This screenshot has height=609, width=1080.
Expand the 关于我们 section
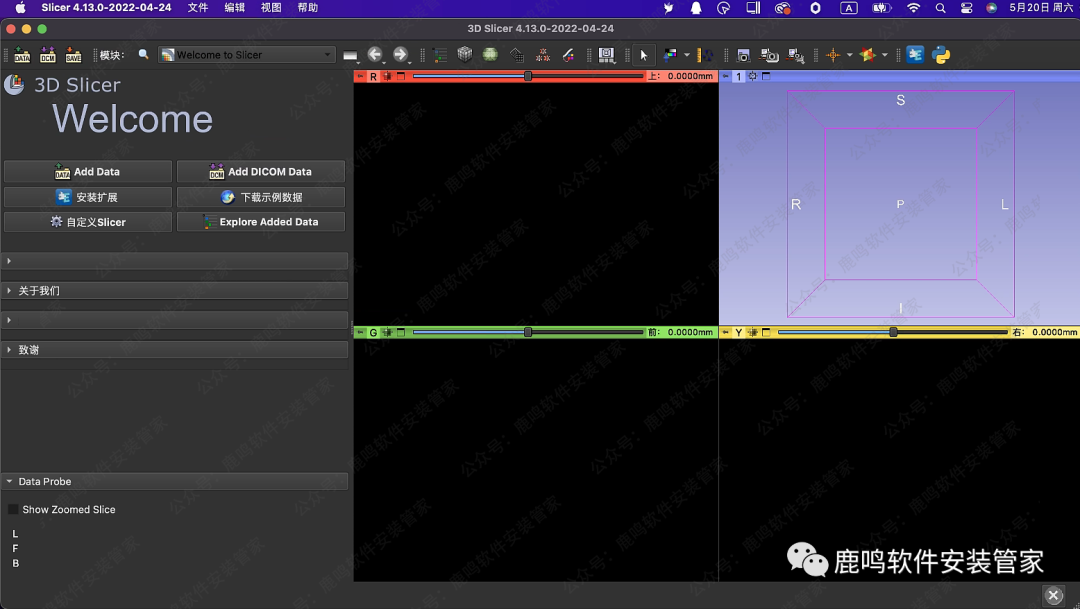click(x=38, y=291)
